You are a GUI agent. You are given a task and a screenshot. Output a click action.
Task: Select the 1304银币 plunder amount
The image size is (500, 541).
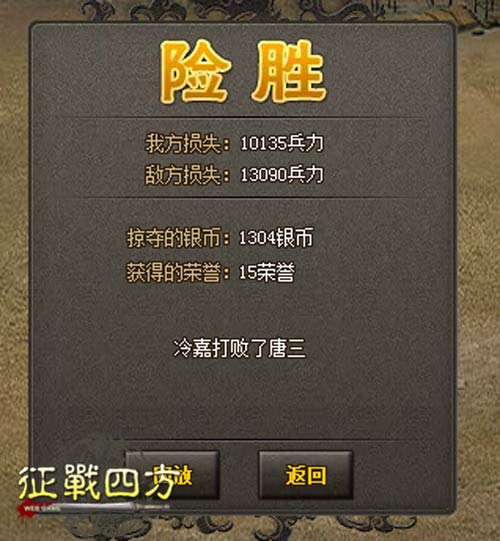coord(276,237)
